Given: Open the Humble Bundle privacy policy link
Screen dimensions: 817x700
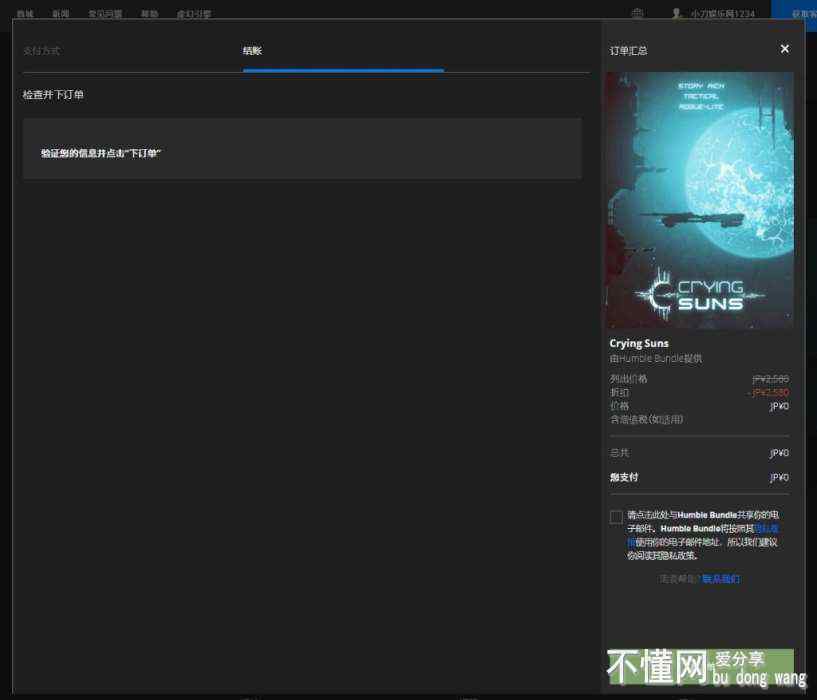Looking at the screenshot, I should pos(766,529).
